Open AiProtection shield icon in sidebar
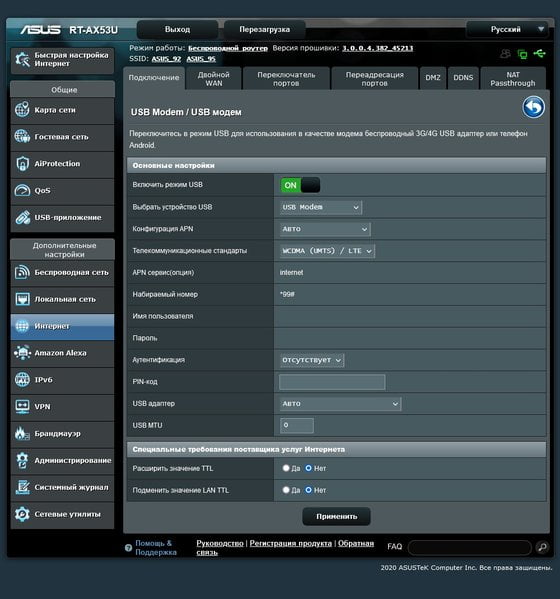Screen dimensions: 560x599 pos(22,164)
